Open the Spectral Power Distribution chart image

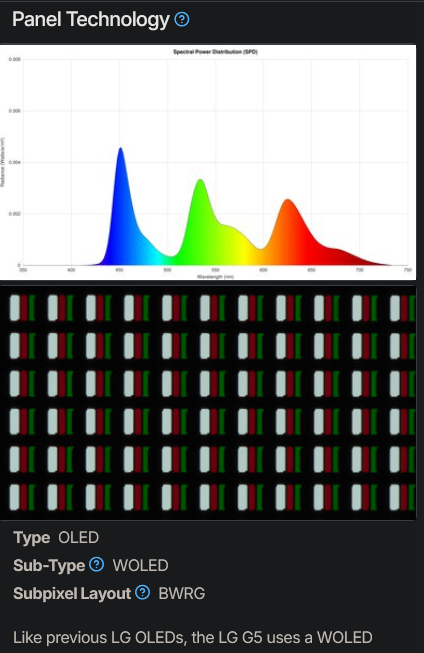[x=208, y=162]
